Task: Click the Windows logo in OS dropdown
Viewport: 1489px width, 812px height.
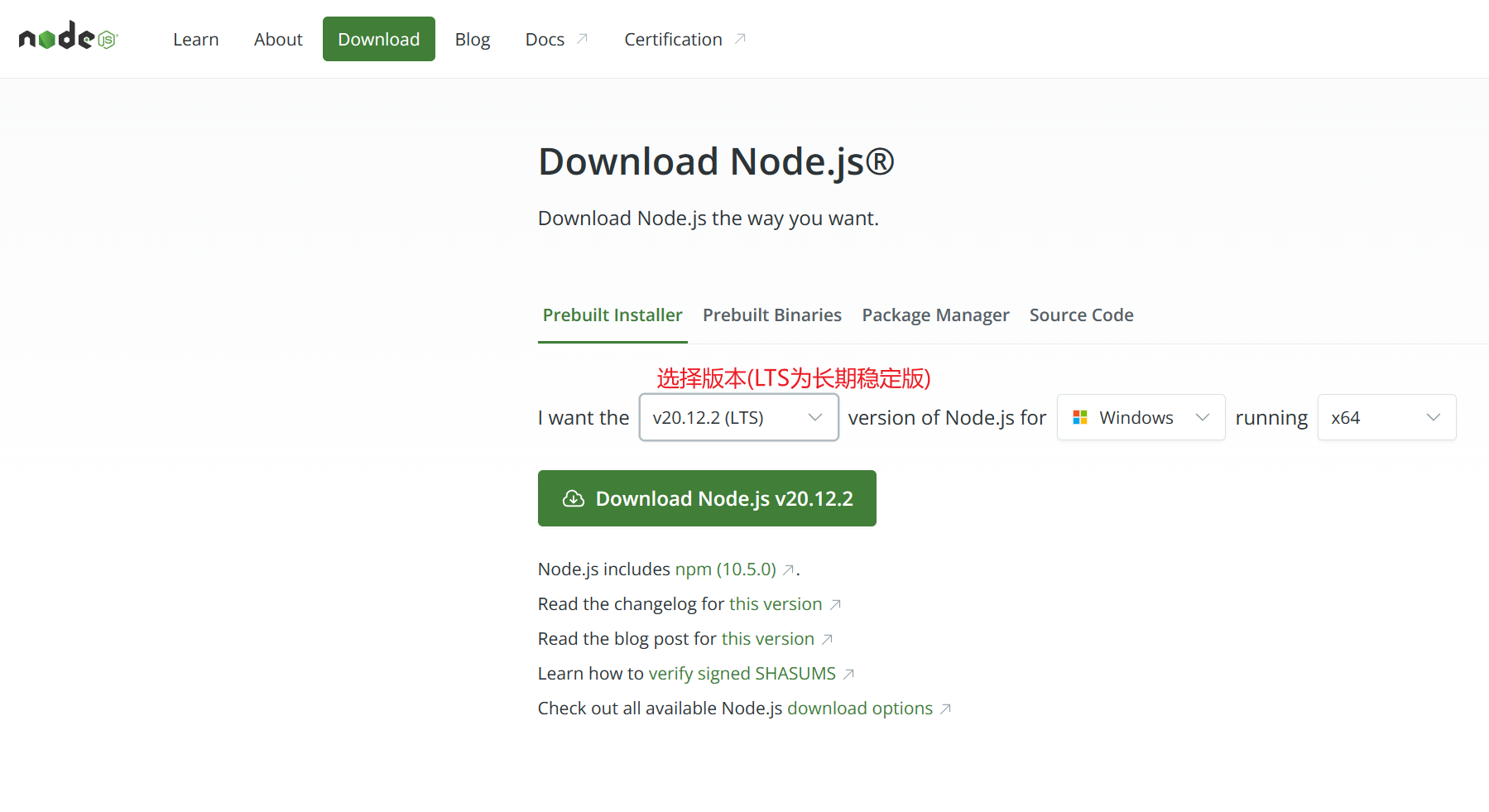Action: pyautogui.click(x=1080, y=417)
